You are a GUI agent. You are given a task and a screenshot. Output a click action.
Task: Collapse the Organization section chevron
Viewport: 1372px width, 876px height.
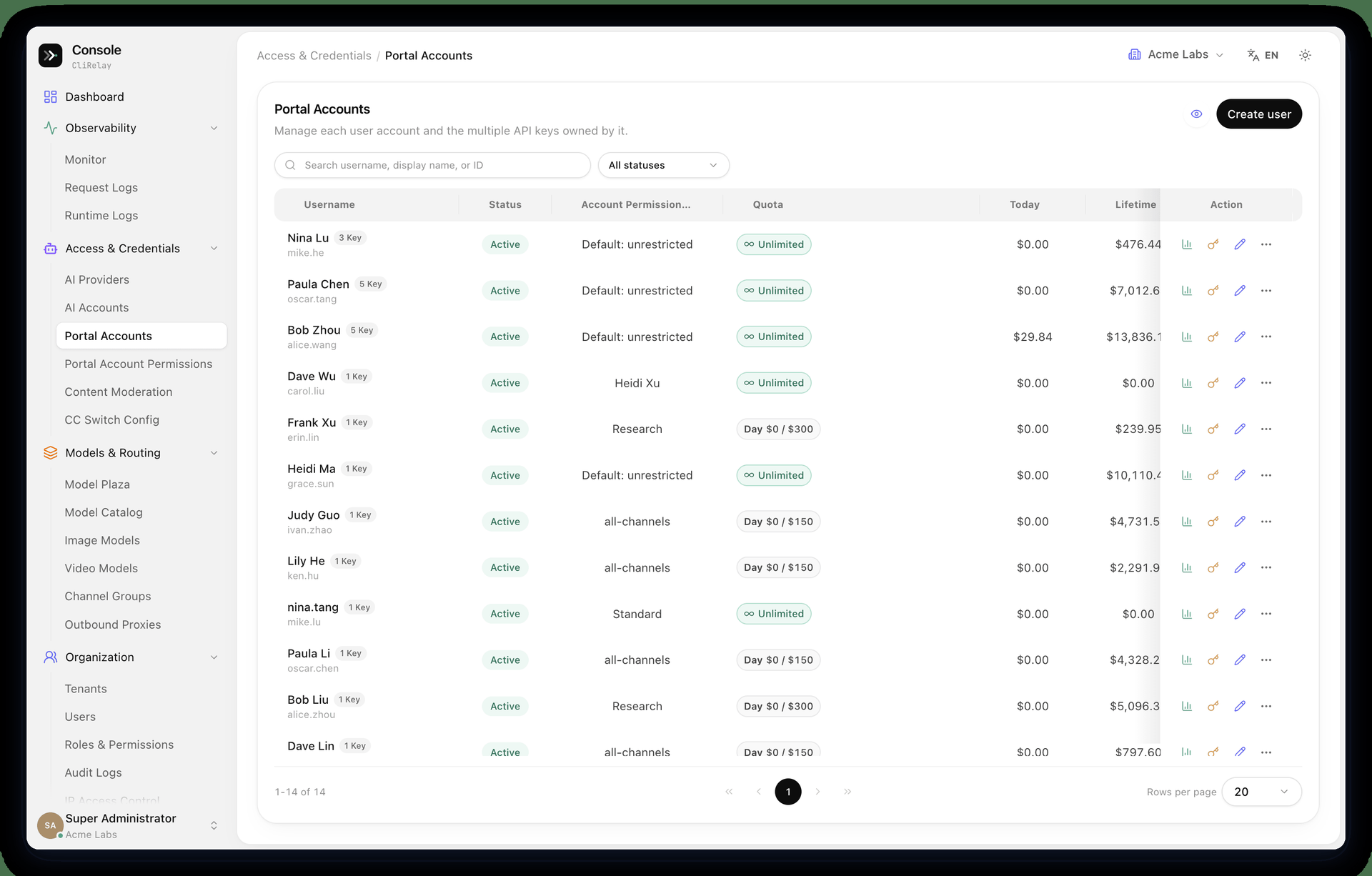click(214, 657)
